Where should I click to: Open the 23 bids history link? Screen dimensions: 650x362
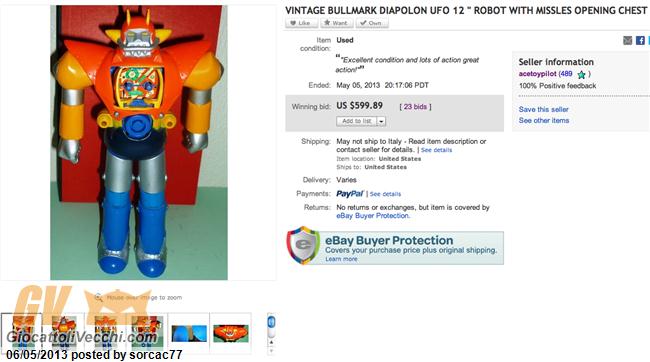click(415, 107)
